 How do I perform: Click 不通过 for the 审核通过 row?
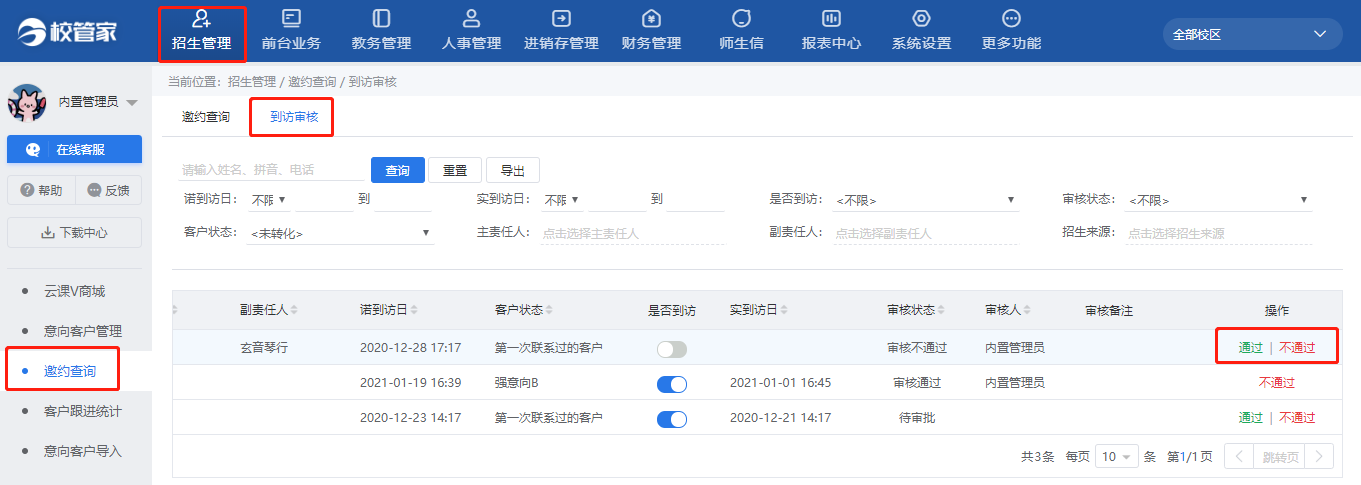1277,383
